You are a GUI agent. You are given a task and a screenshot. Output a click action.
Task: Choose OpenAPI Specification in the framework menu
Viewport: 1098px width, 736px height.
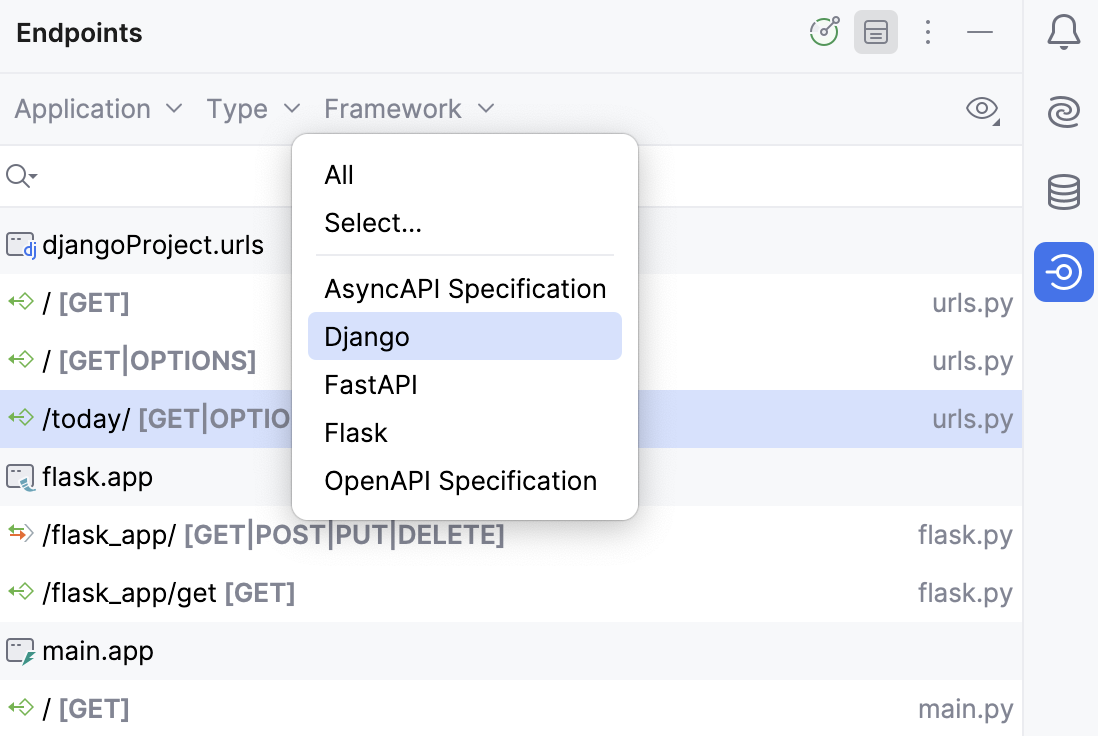[461, 481]
